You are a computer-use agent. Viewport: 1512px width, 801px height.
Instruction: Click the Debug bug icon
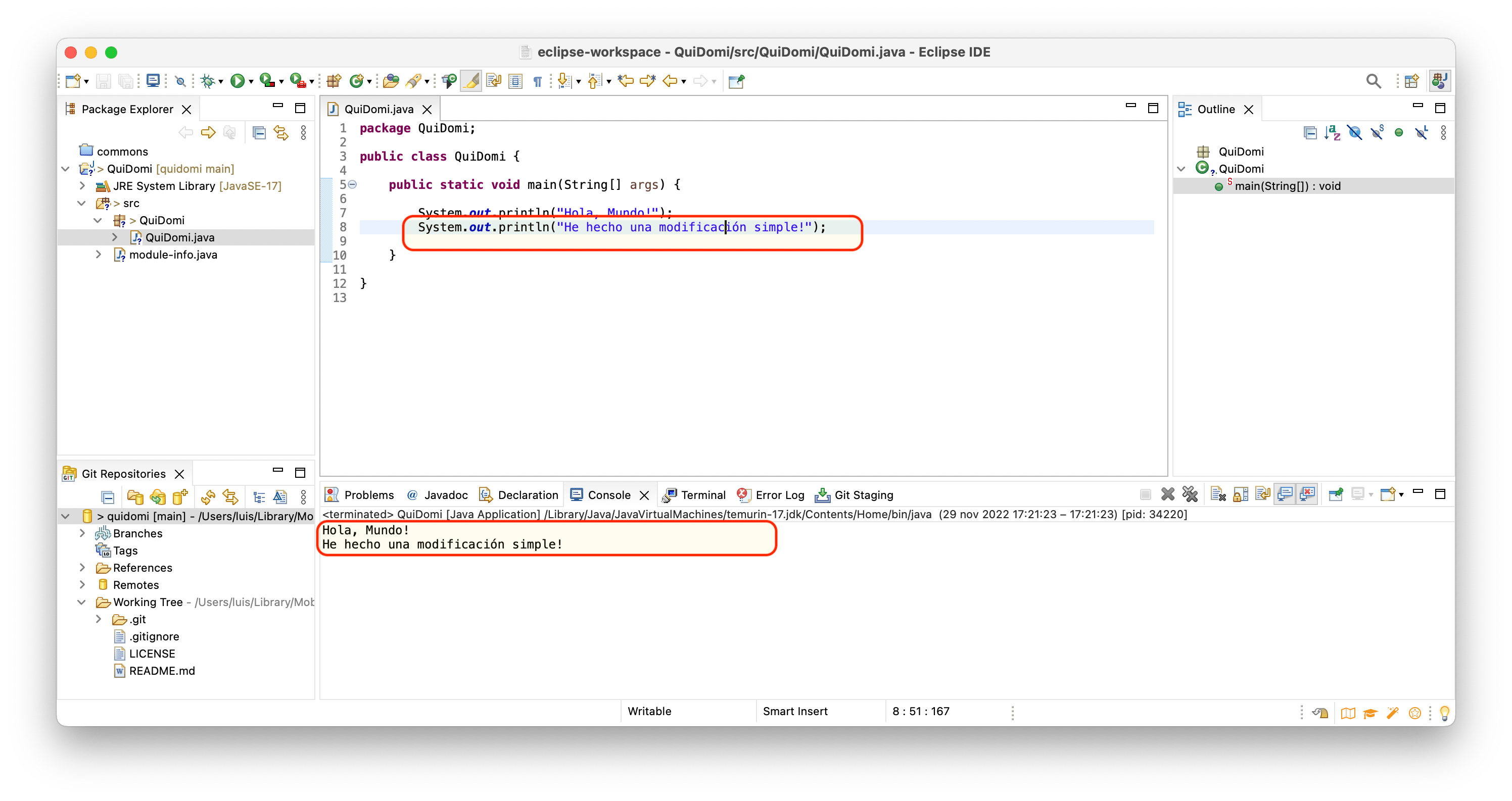(207, 81)
